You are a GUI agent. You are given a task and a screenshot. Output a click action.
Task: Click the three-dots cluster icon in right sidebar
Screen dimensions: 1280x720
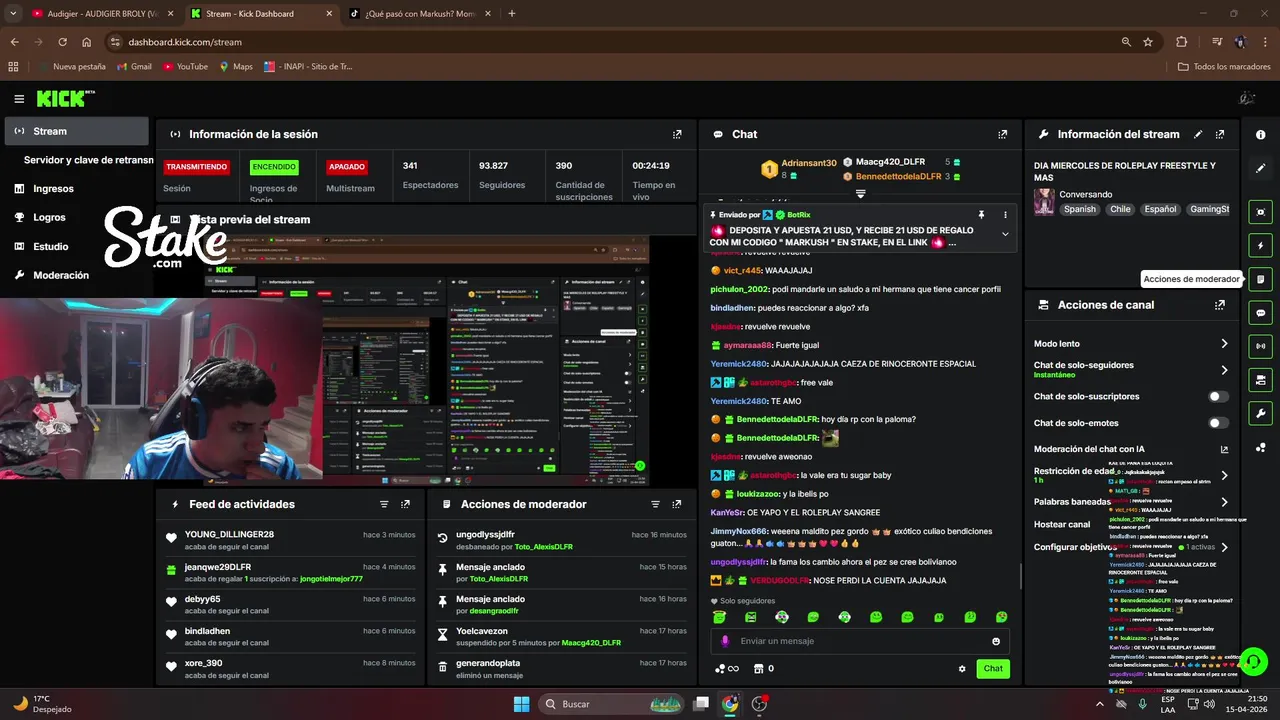point(1261,447)
